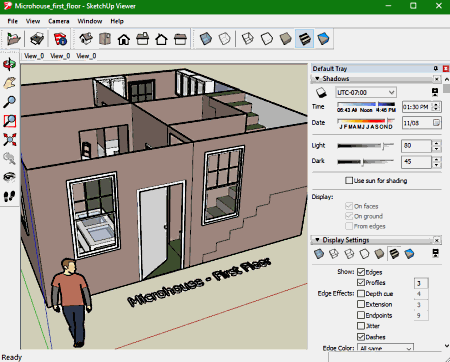
Task: Activate the Look Around eye tool
Action: pos(9,177)
